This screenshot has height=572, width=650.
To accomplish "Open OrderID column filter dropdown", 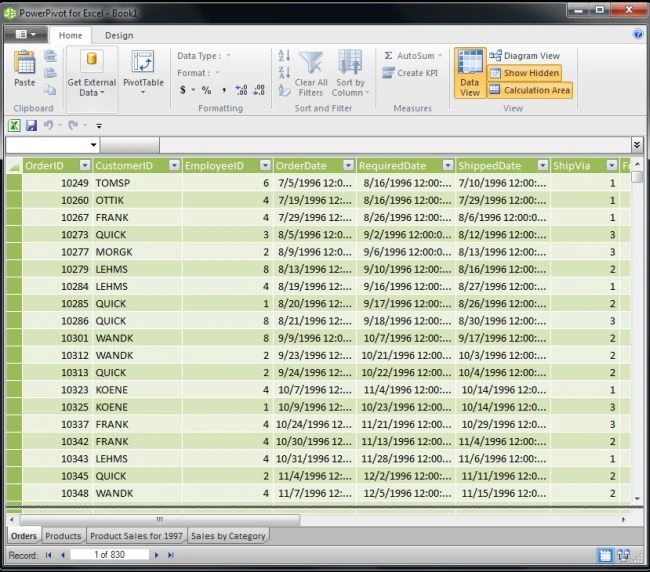I will [85, 166].
